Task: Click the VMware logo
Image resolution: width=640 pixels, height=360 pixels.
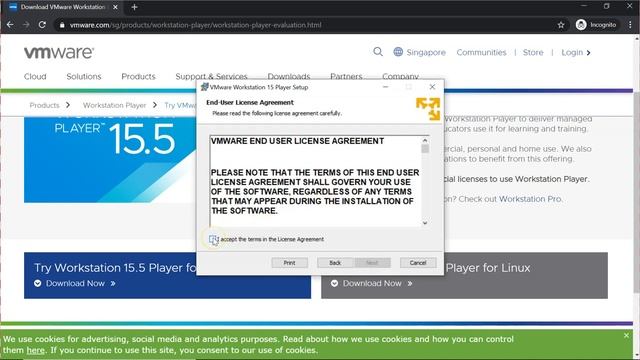Action: coord(59,52)
